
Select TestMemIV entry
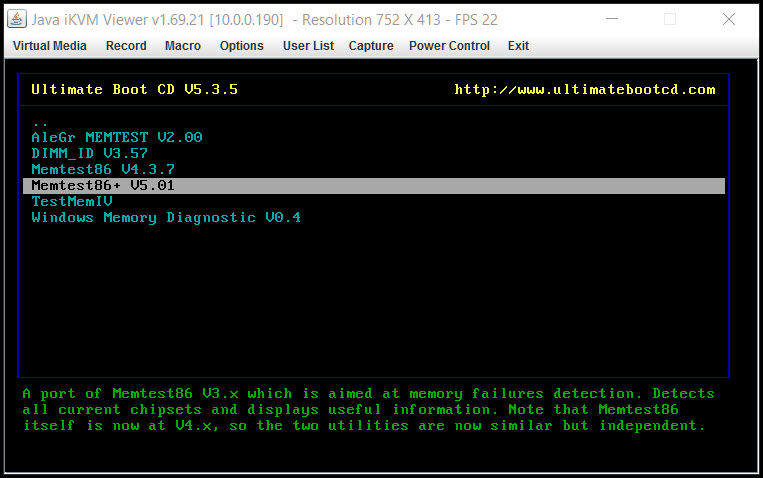(x=72, y=202)
